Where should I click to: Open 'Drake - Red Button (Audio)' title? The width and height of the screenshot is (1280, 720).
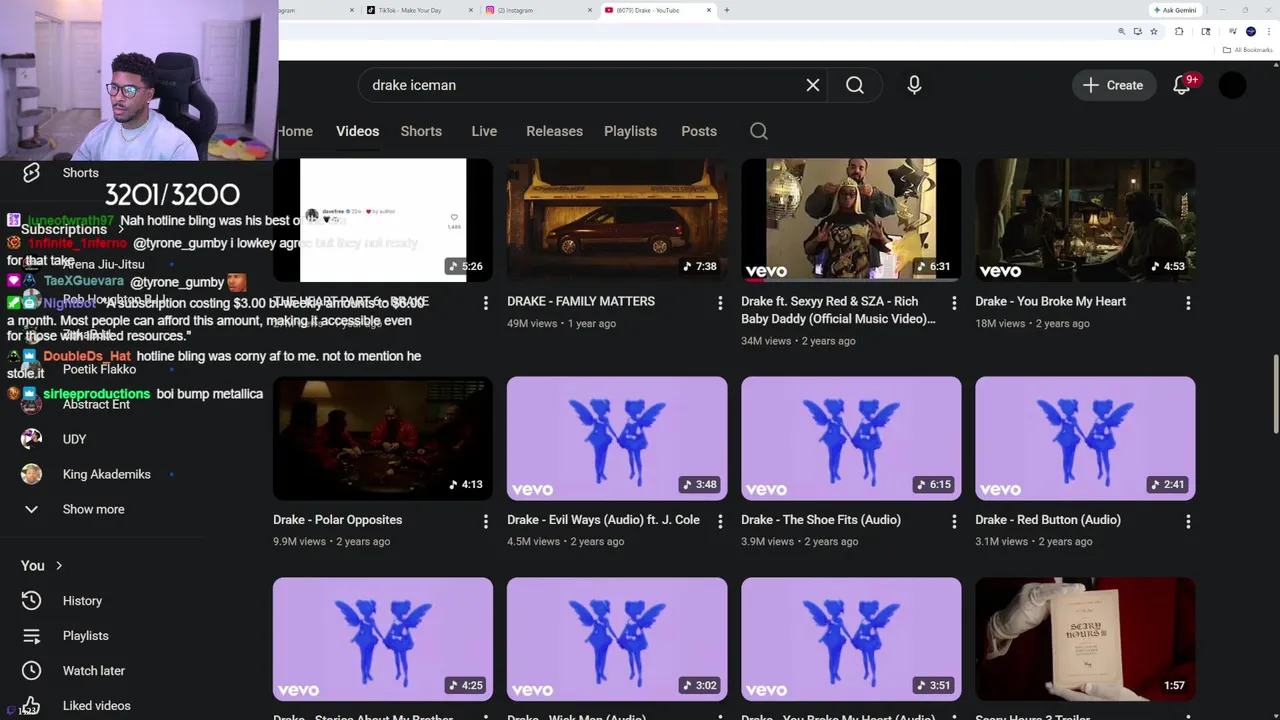[x=1048, y=520]
